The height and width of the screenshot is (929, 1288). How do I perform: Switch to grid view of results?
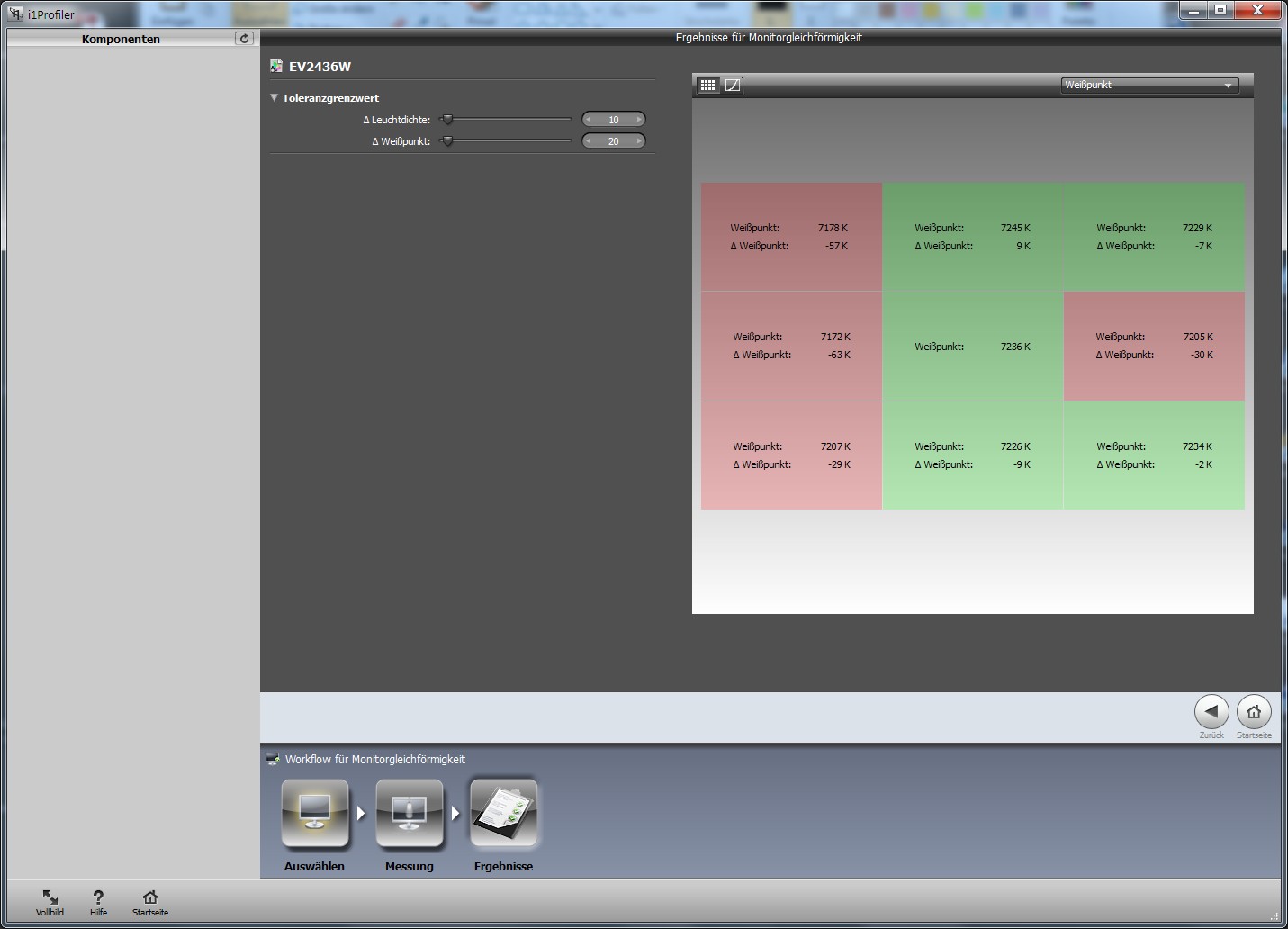tap(707, 86)
